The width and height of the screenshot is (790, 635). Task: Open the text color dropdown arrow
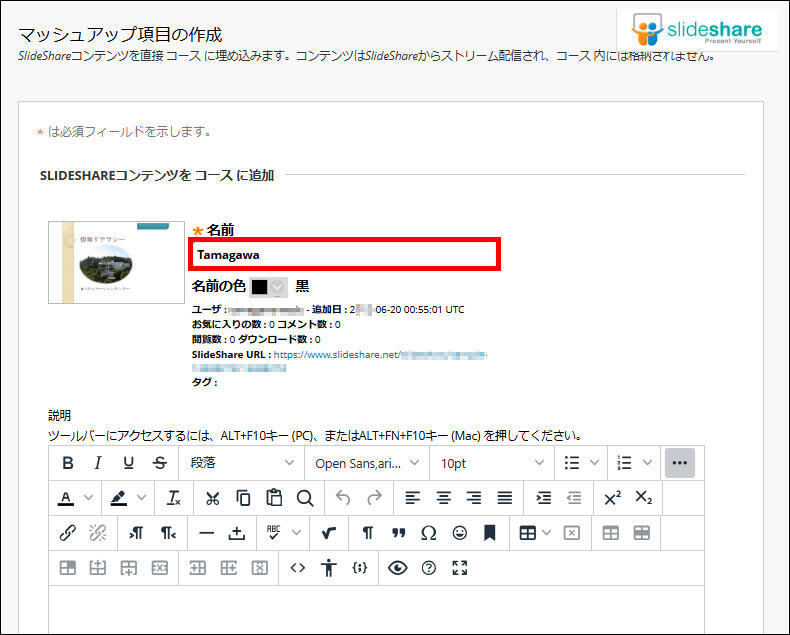pyautogui.click(x=89, y=498)
